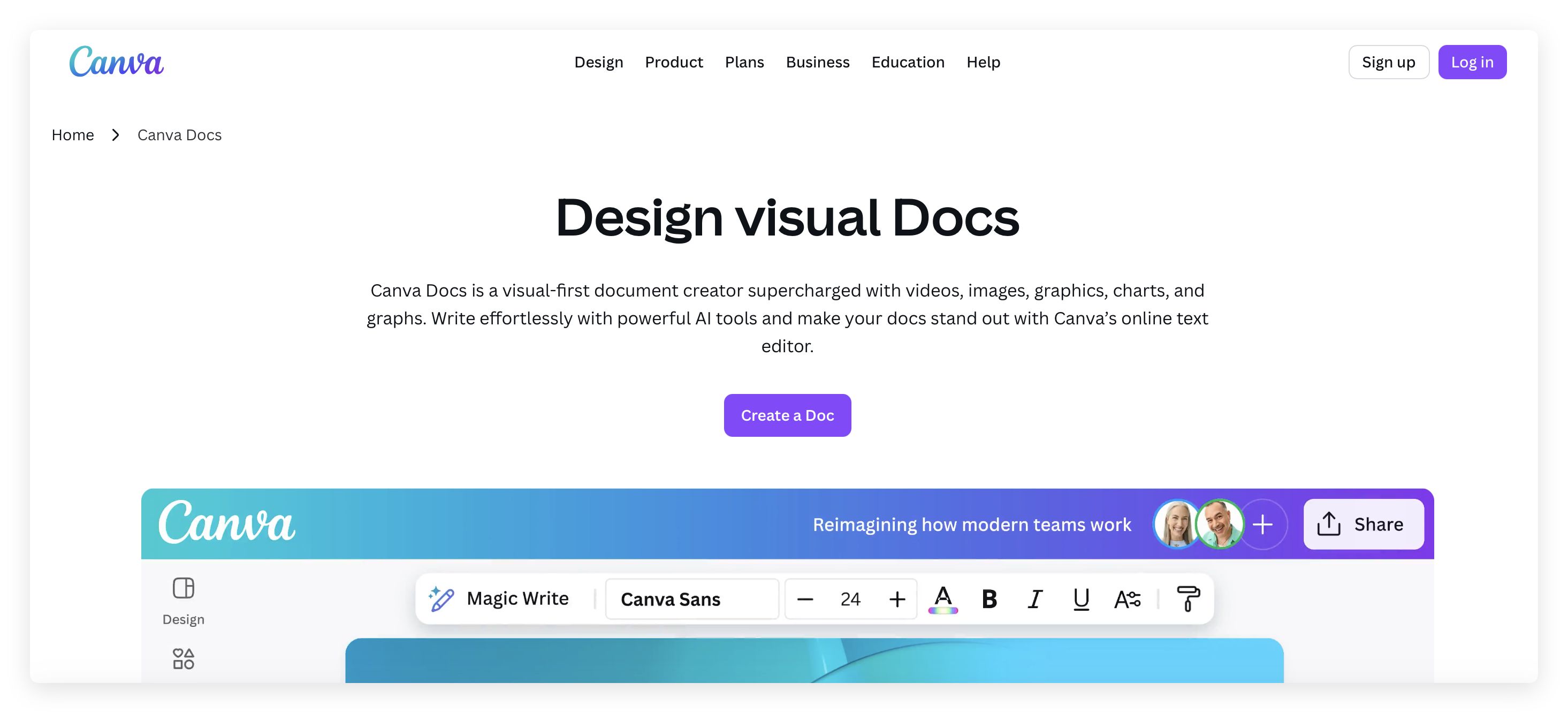Image resolution: width=1568 pixels, height=713 pixels.
Task: Open the text color picker
Action: click(x=943, y=599)
